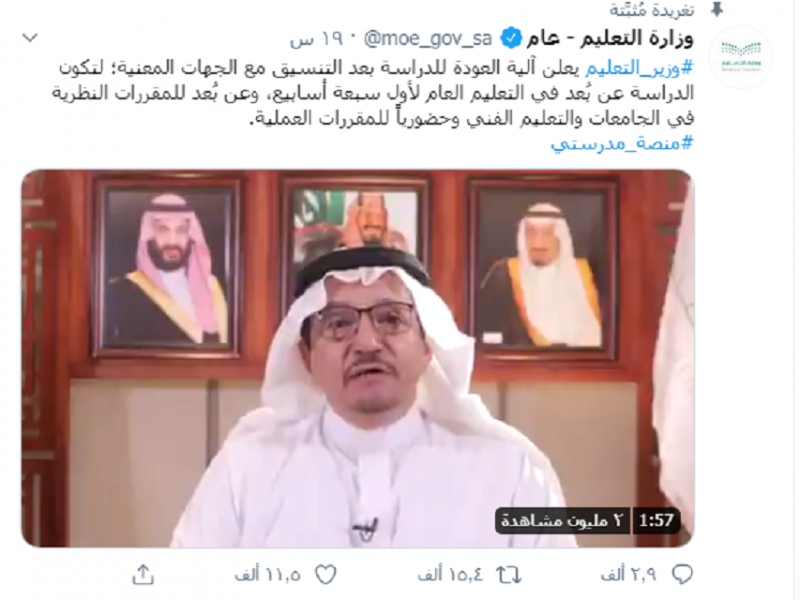The height and width of the screenshot is (600, 800).
Task: Click the share upload icon
Action: 143,574
